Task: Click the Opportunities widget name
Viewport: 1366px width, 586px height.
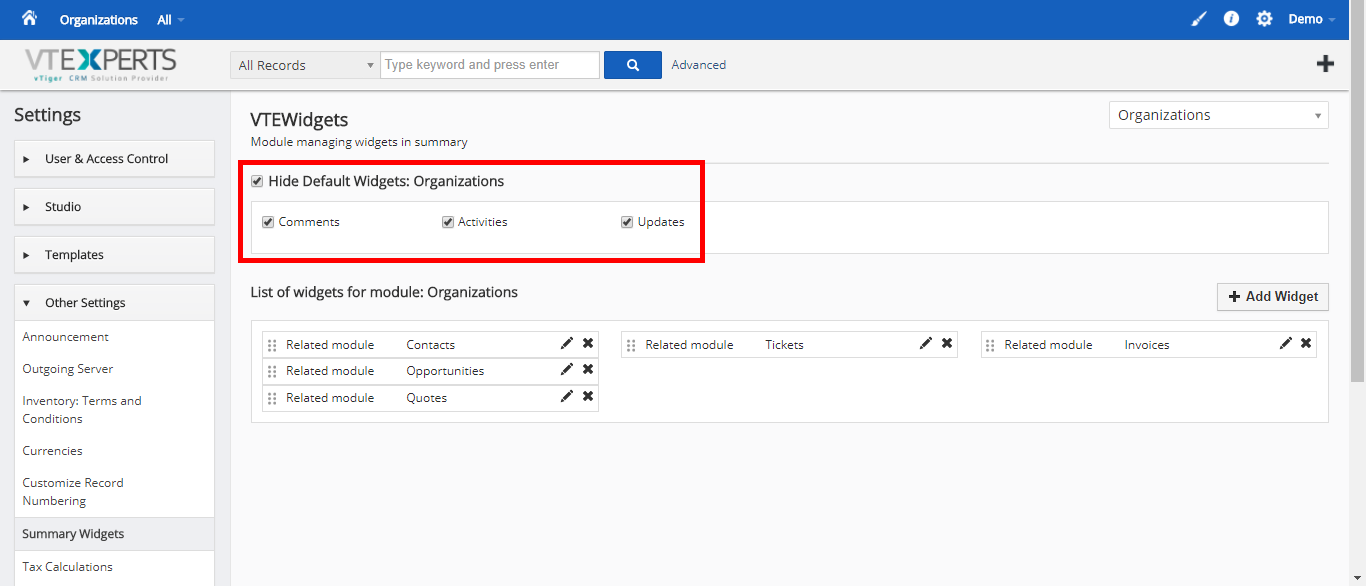Action: point(445,371)
